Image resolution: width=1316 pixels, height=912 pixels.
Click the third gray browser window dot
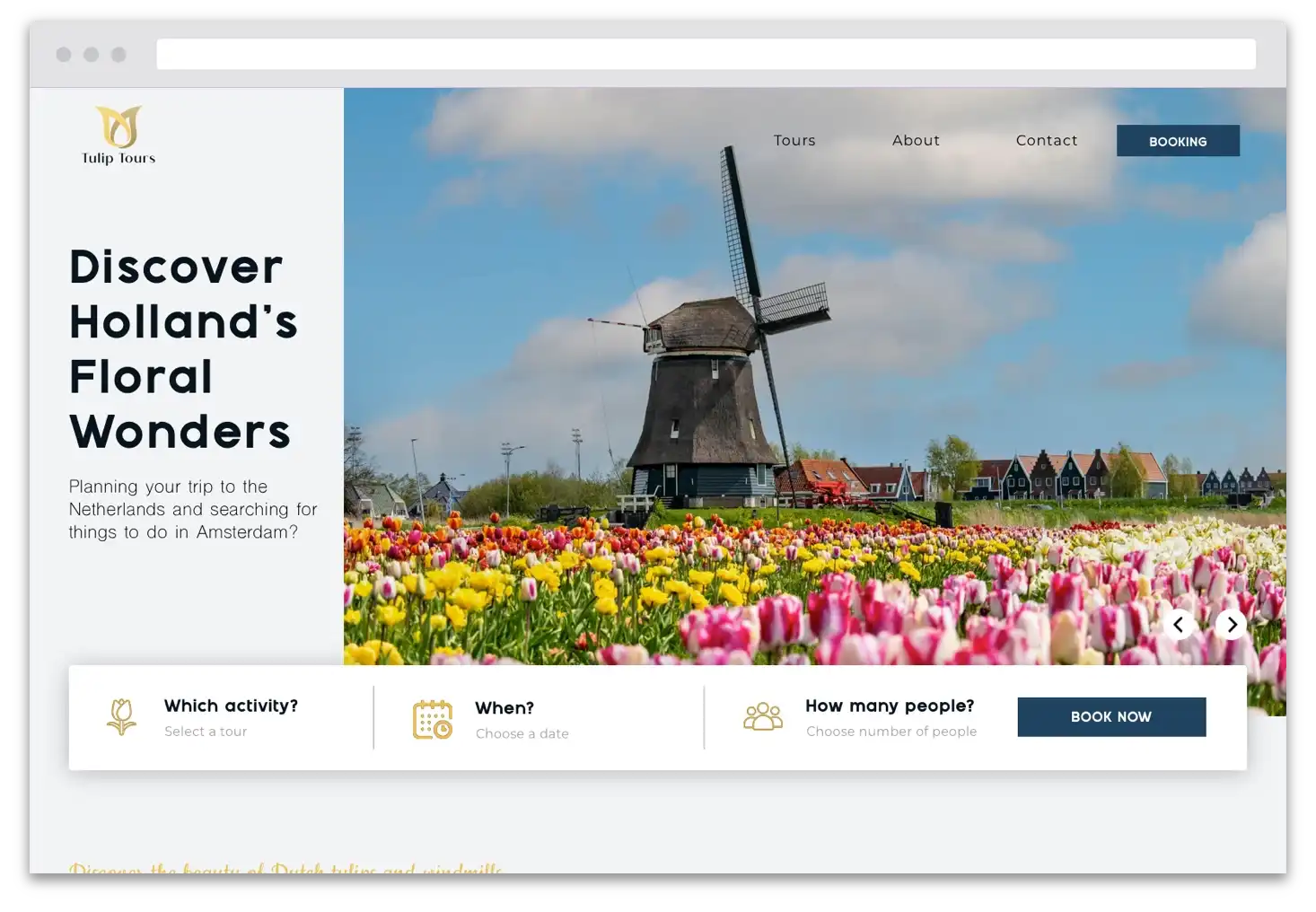point(118,55)
